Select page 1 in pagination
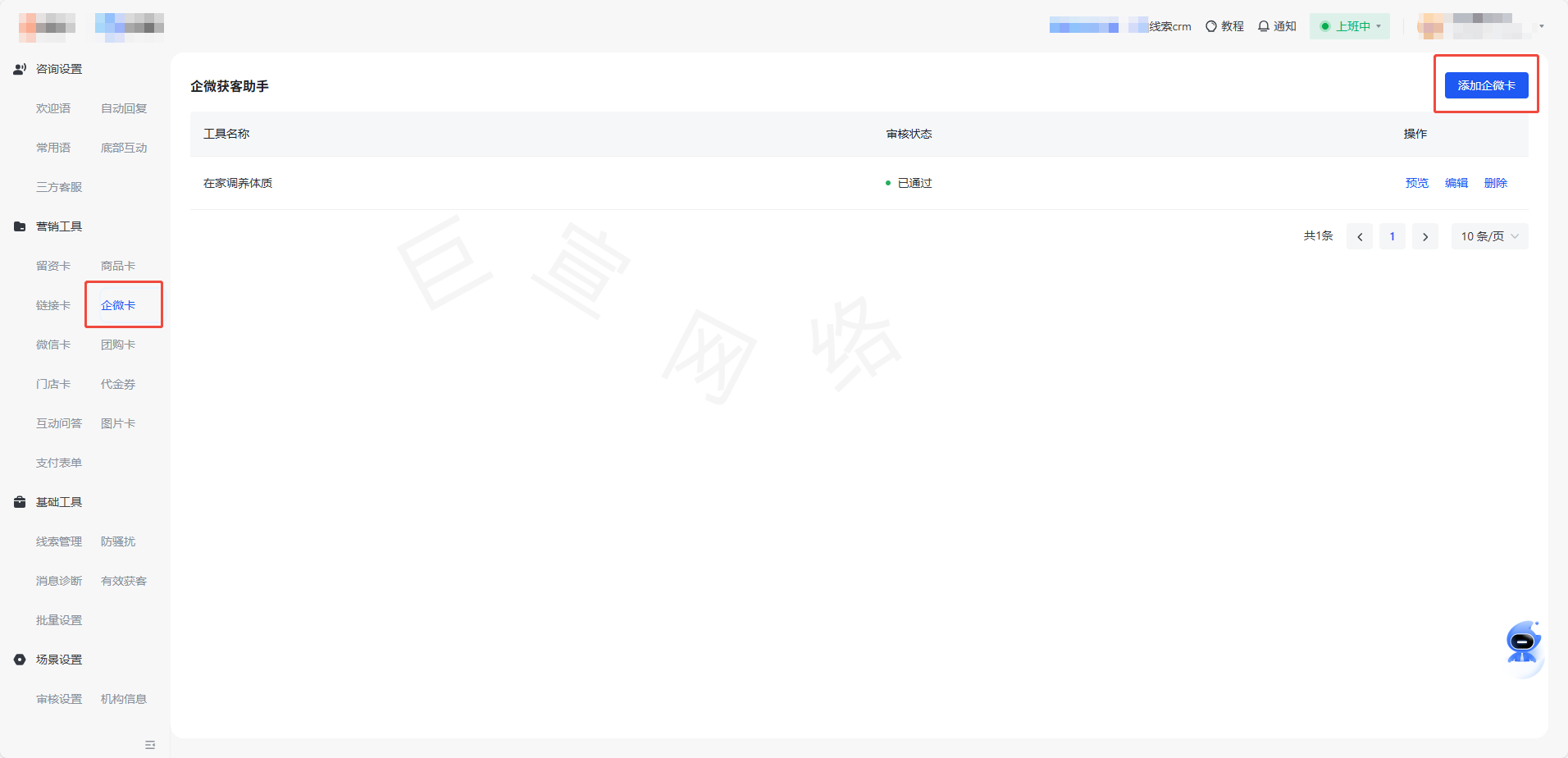 (x=1392, y=236)
